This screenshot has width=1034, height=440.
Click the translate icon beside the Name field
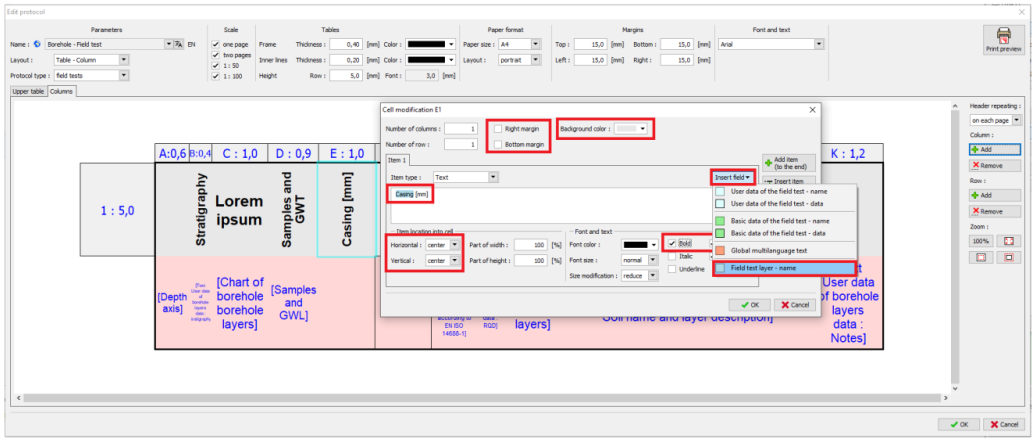click(x=178, y=45)
